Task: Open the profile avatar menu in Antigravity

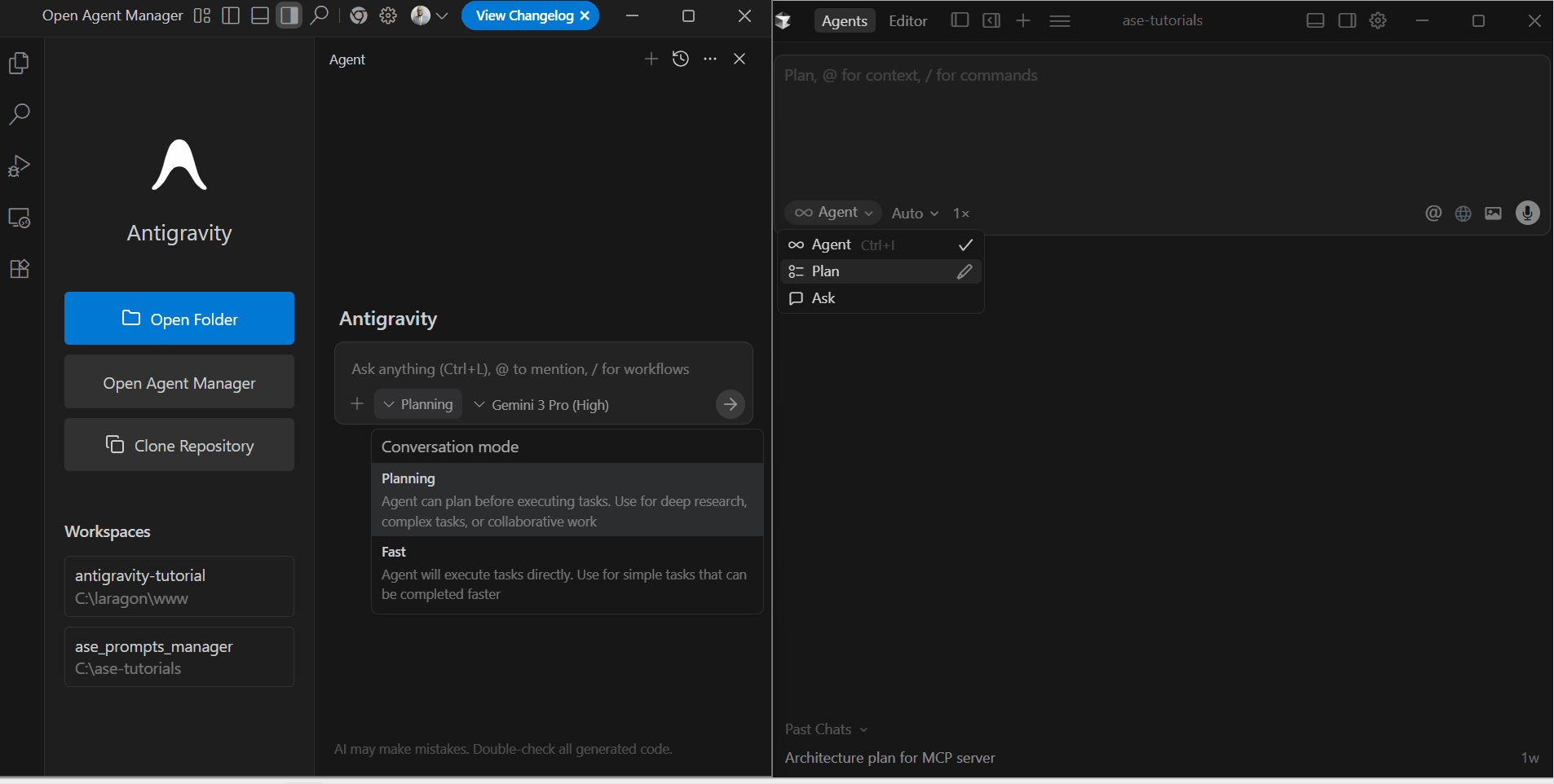Action: coord(430,15)
